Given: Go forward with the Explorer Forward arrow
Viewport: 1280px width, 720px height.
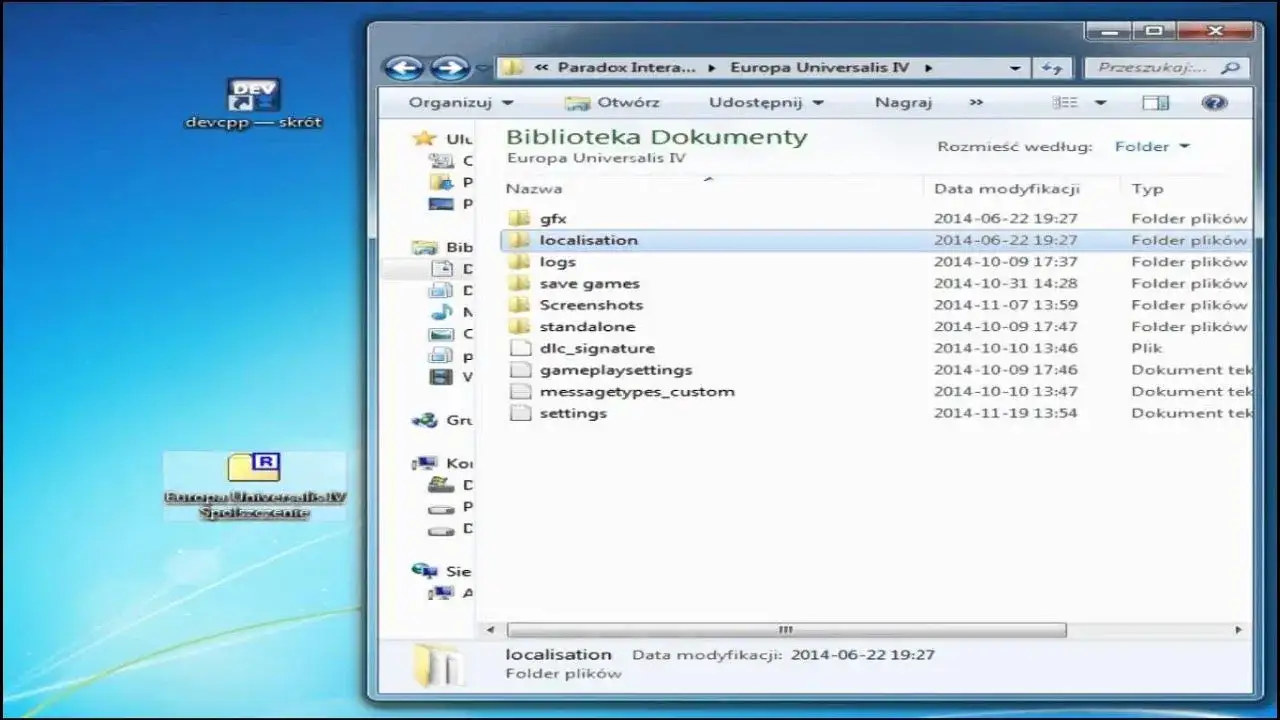Looking at the screenshot, I should tap(449, 68).
